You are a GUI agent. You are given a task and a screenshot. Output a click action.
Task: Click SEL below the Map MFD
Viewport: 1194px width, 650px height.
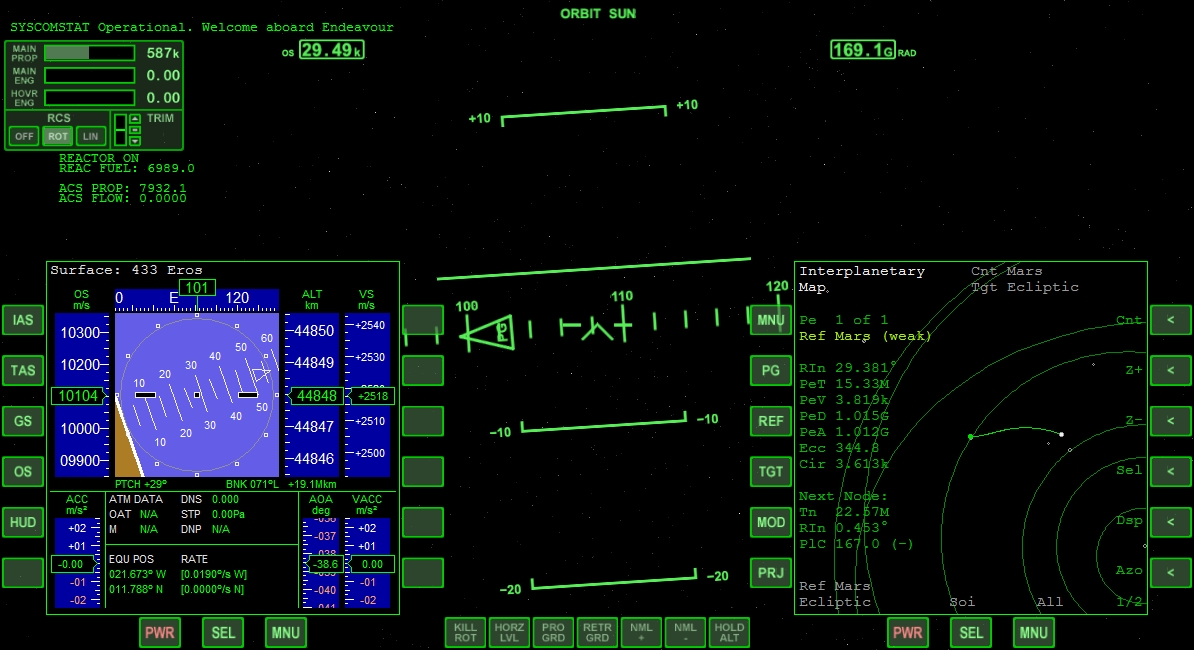point(971,632)
